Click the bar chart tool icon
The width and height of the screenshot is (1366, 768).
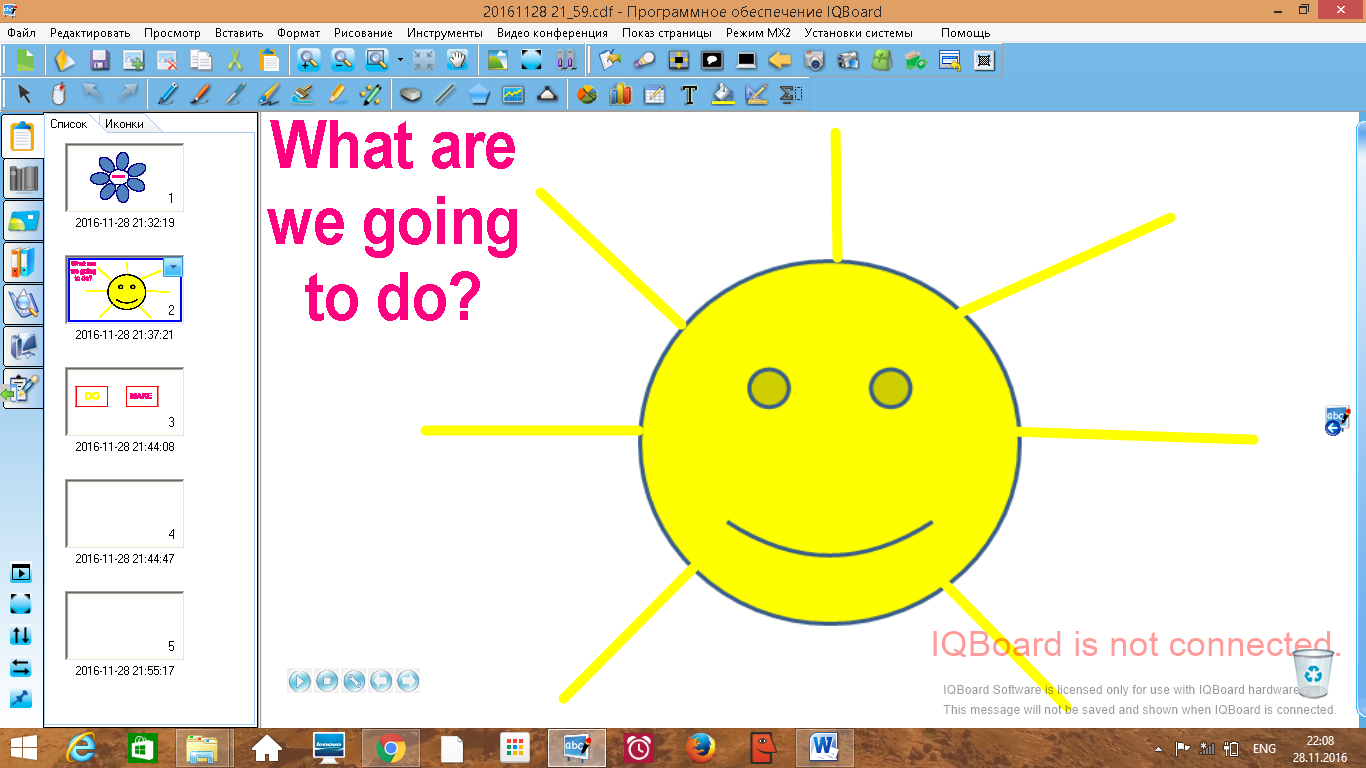[621, 95]
